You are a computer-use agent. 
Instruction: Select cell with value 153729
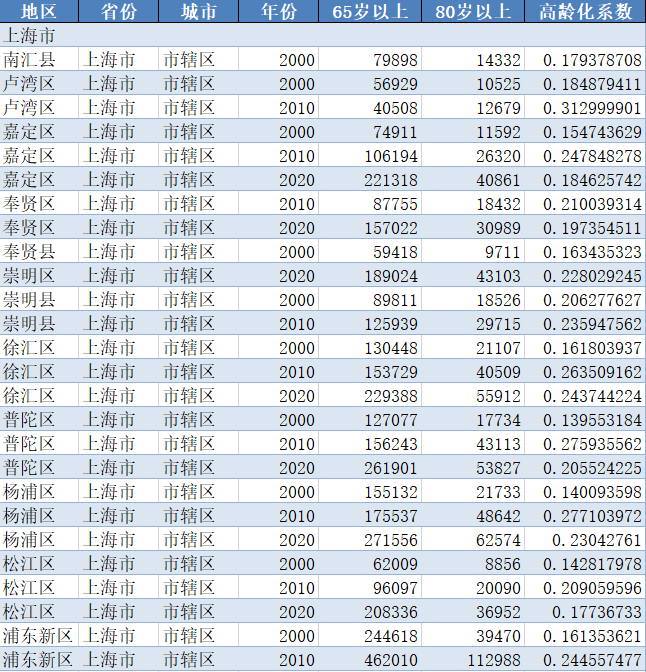point(370,371)
